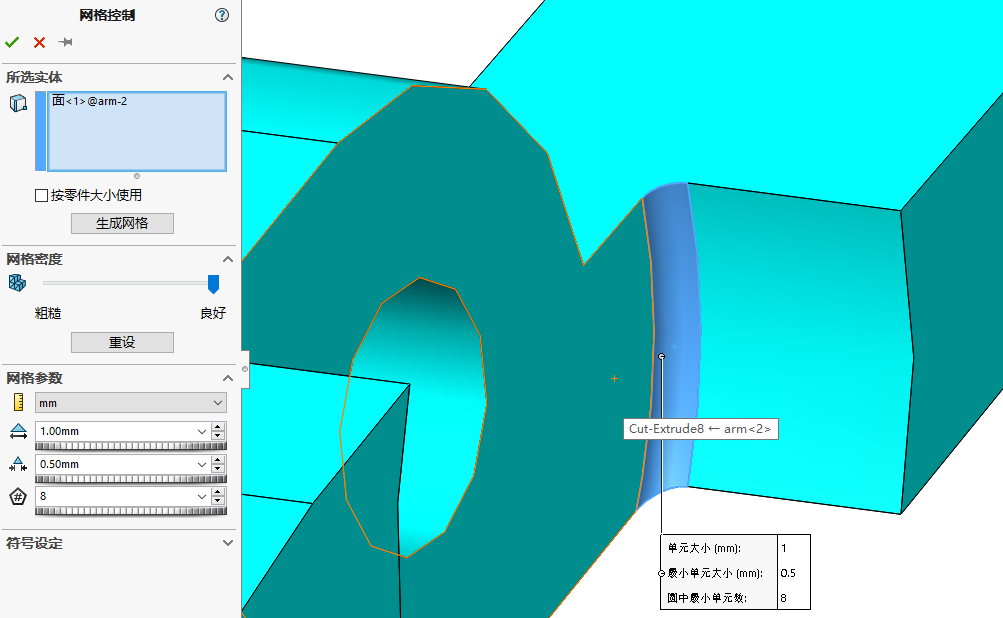Click the ruler units icon
Image resolution: width=1003 pixels, height=618 pixels.
tap(17, 402)
